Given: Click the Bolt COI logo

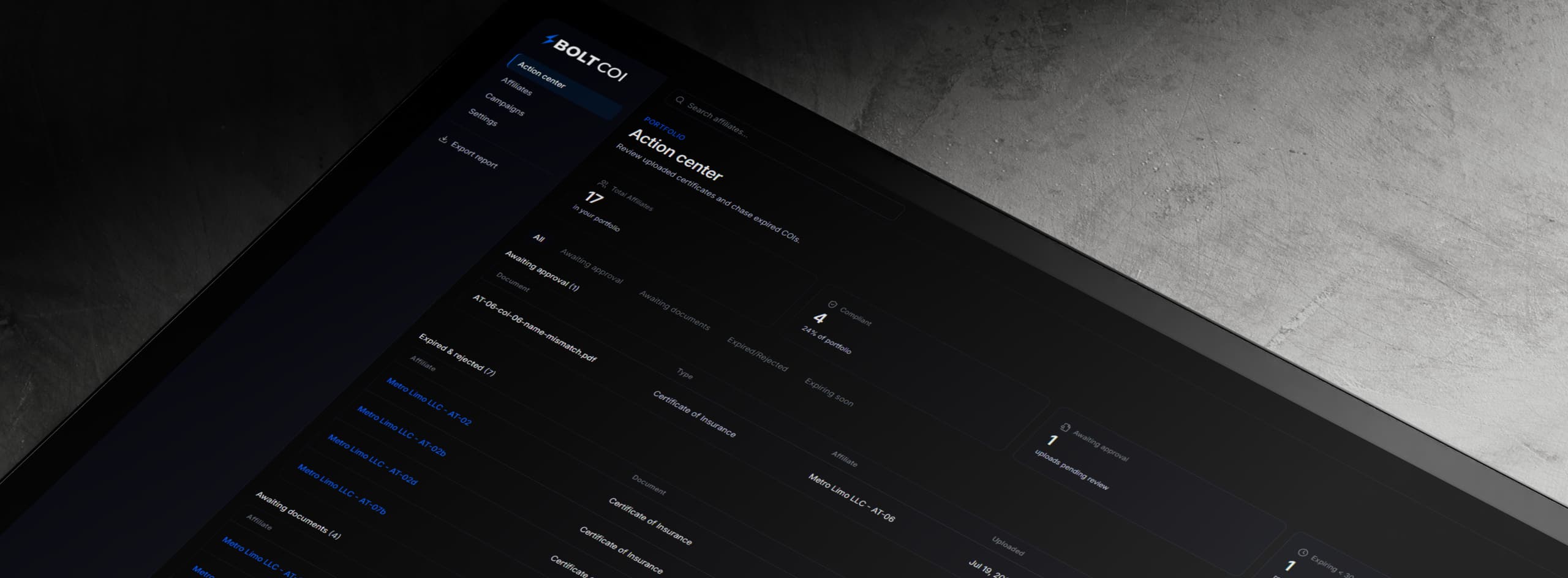Looking at the screenshot, I should tap(585, 59).
